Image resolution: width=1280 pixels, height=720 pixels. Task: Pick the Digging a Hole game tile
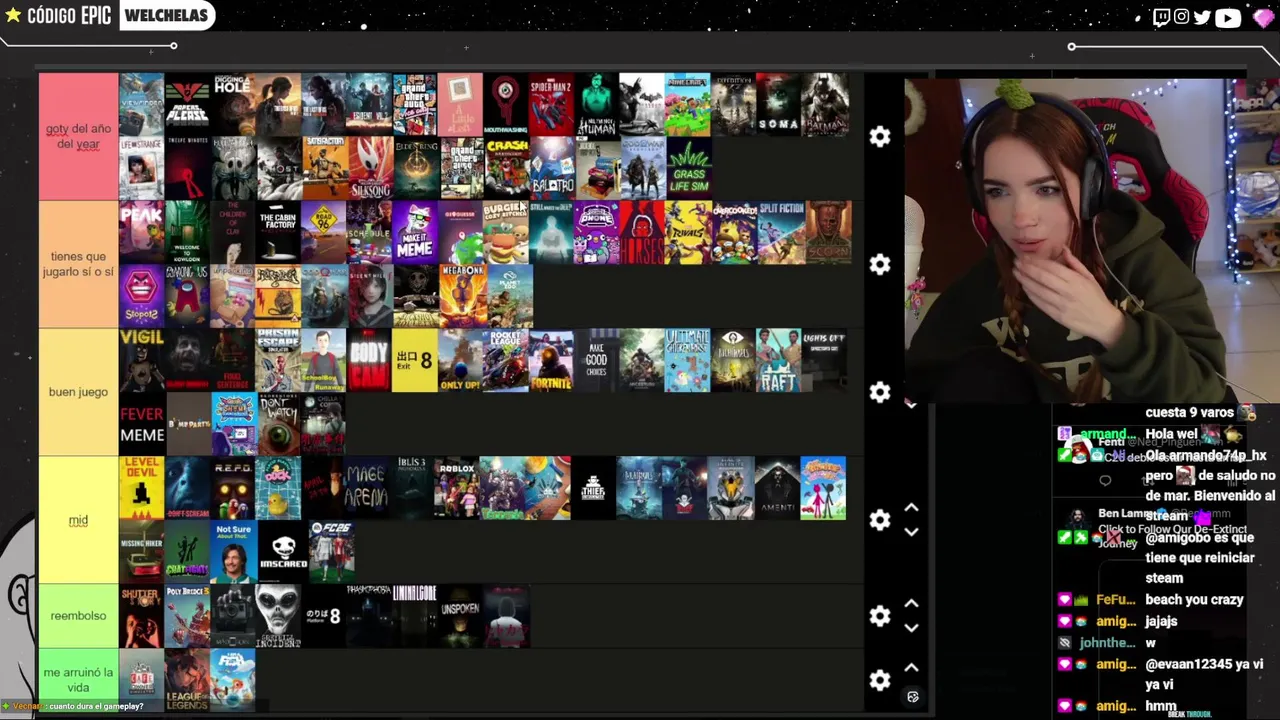pos(233,104)
